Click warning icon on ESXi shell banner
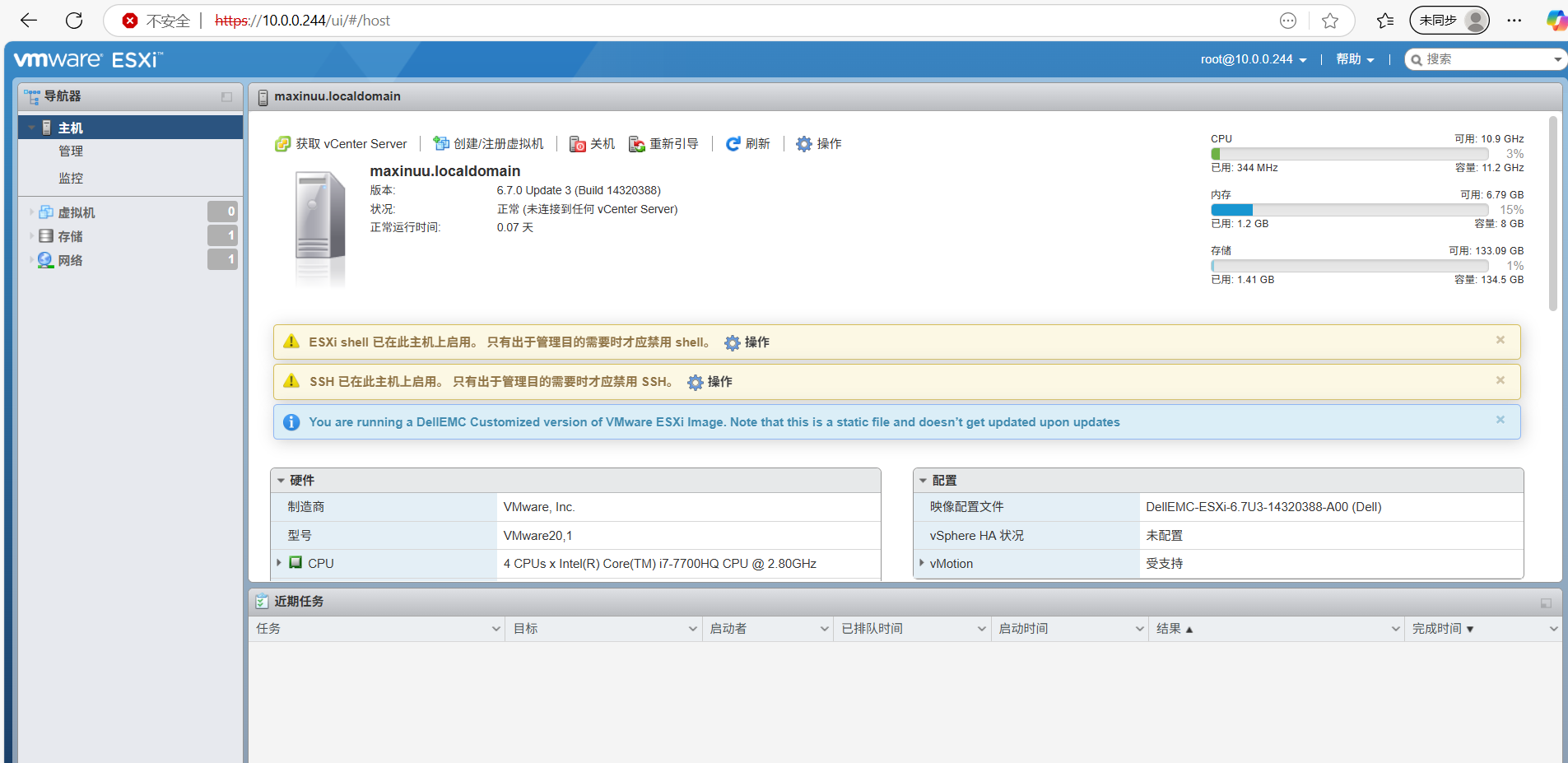Screen dimensions: 1568x763 [291, 342]
